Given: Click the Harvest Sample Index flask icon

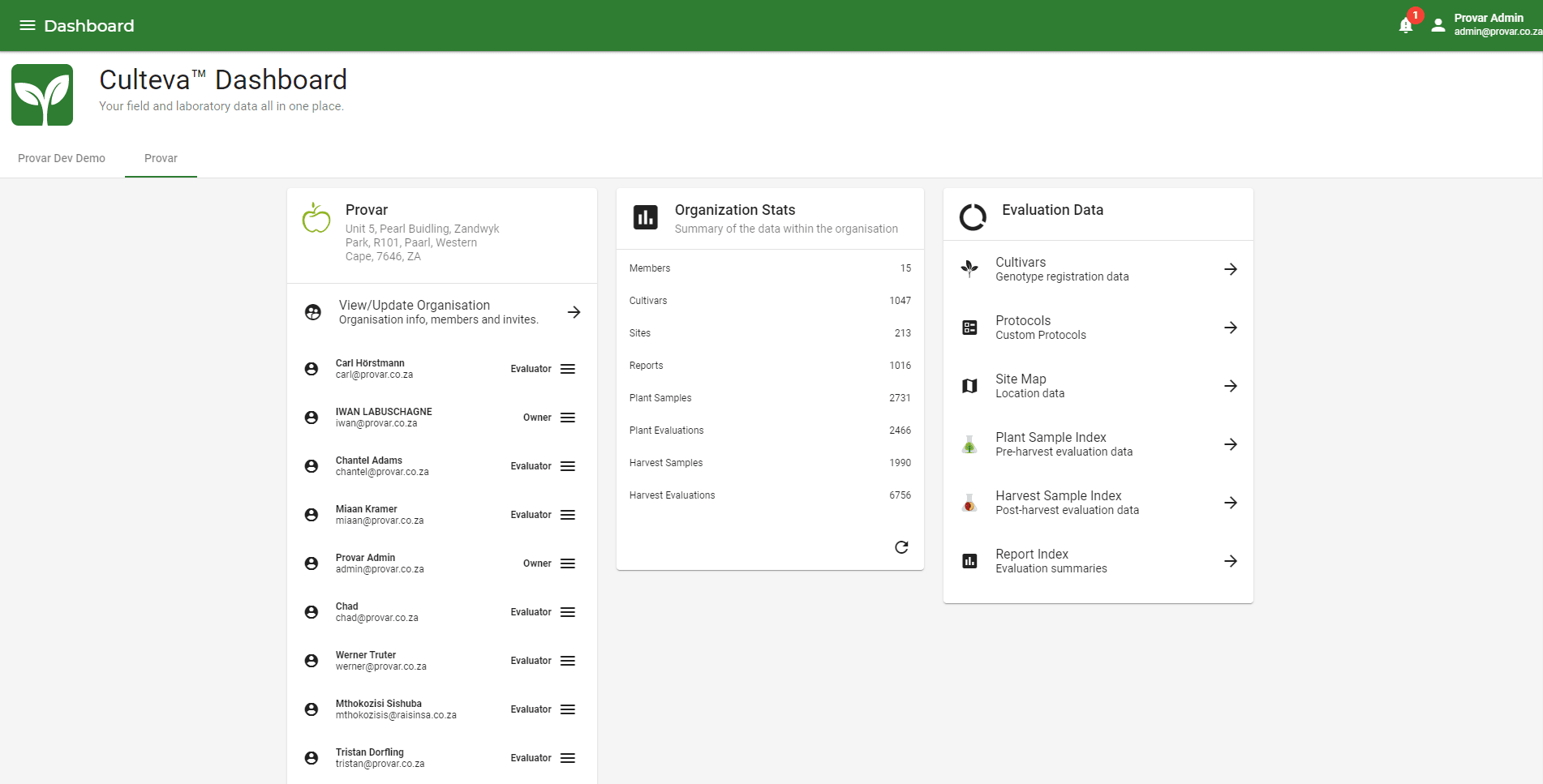Looking at the screenshot, I should click(969, 503).
